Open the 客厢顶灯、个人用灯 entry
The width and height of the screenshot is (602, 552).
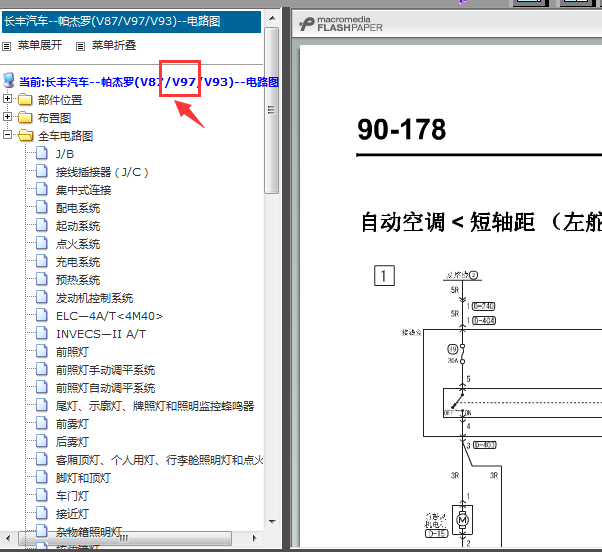click(x=160, y=460)
